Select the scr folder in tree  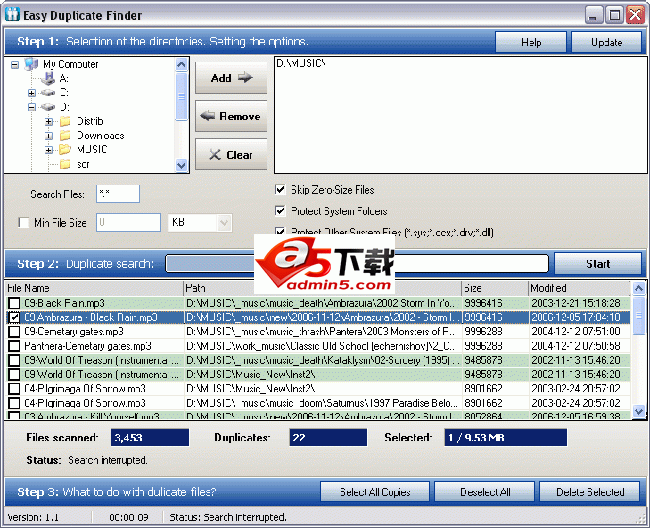83,165
